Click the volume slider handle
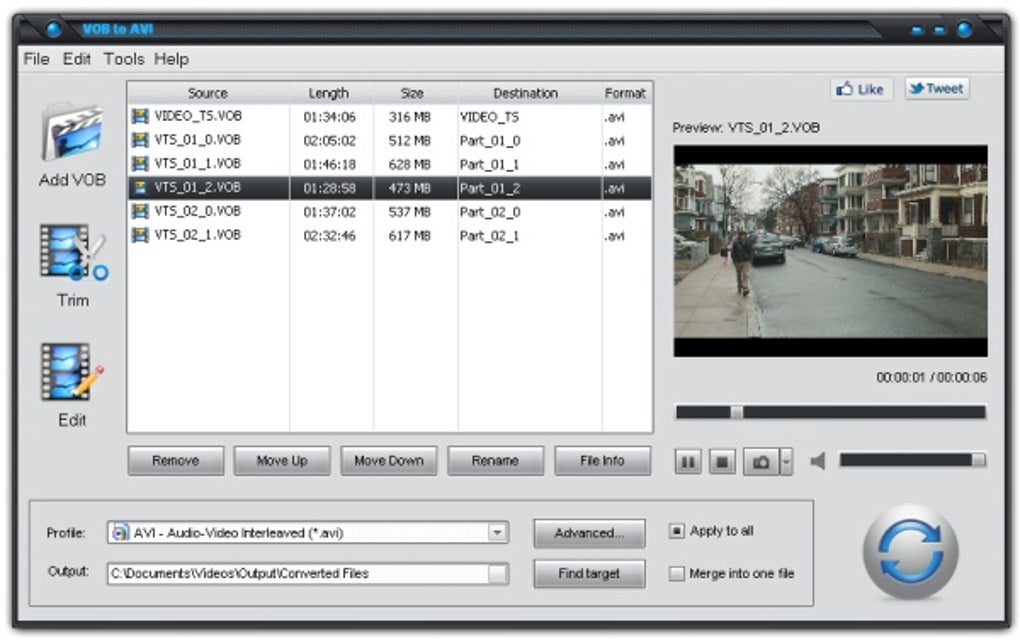1020x641 pixels. pyautogui.click(x=978, y=460)
